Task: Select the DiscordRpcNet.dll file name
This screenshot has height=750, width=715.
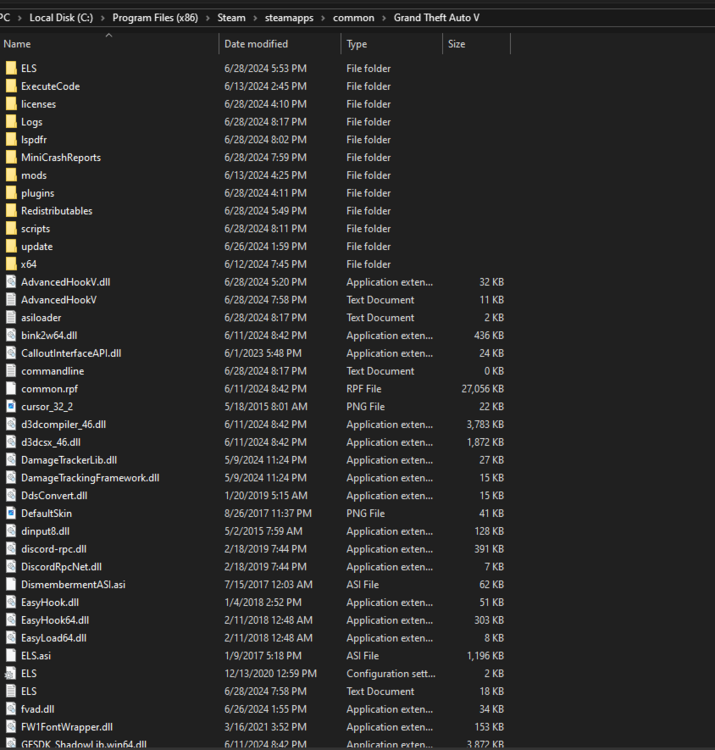Action: (x=61, y=567)
